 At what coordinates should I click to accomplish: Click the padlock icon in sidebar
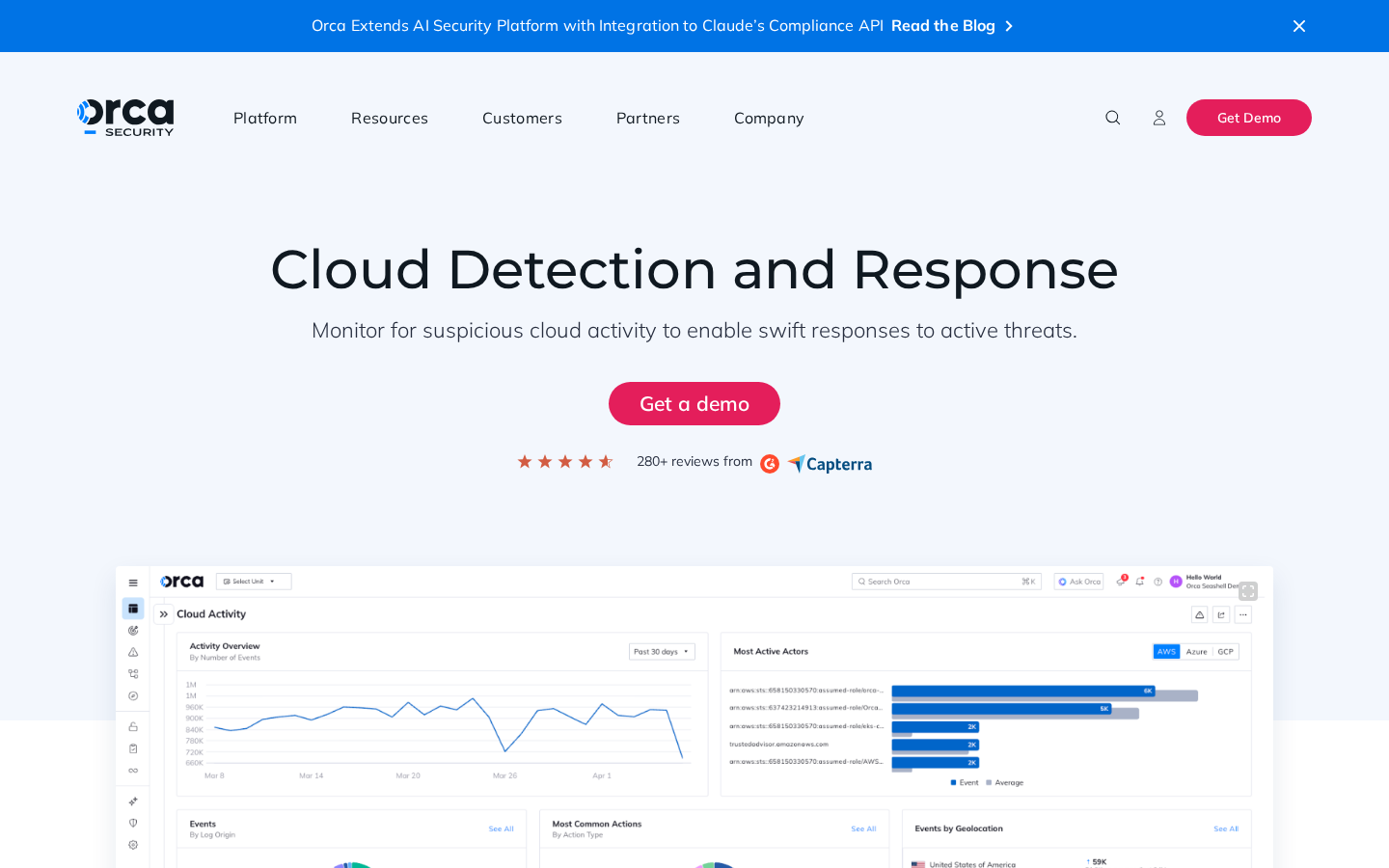[x=133, y=726]
